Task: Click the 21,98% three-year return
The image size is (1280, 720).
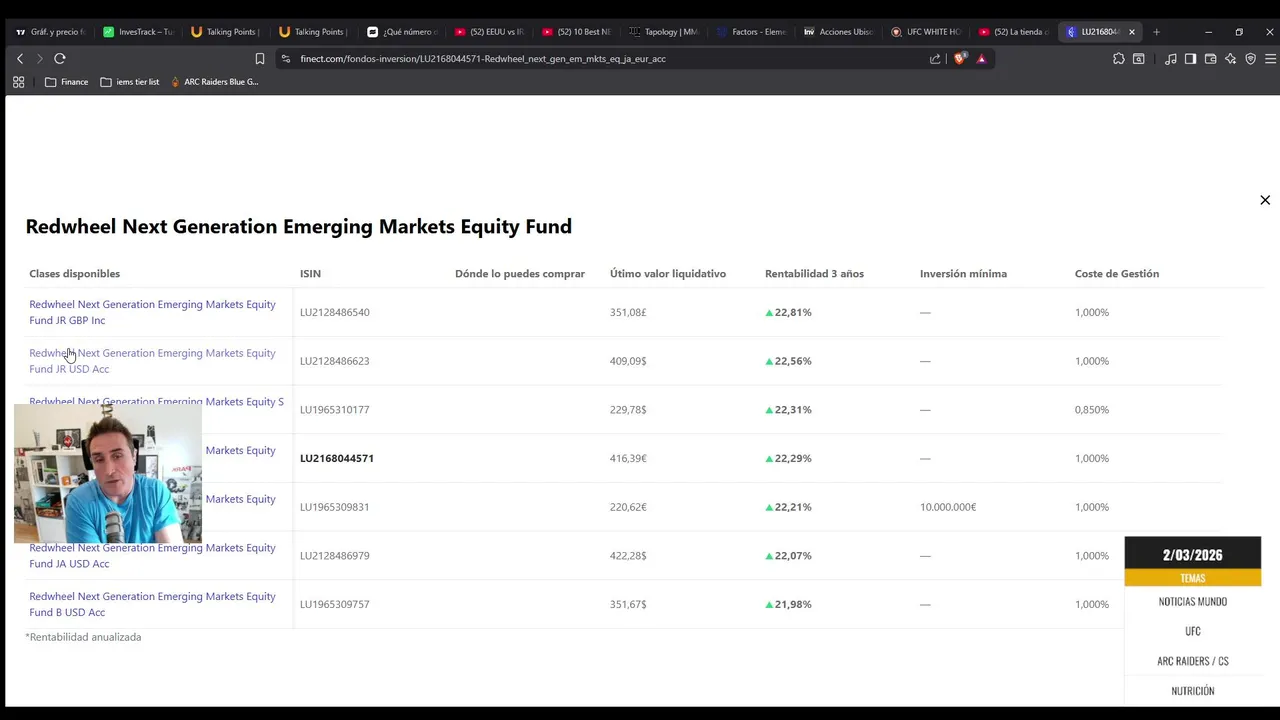Action: (x=789, y=604)
